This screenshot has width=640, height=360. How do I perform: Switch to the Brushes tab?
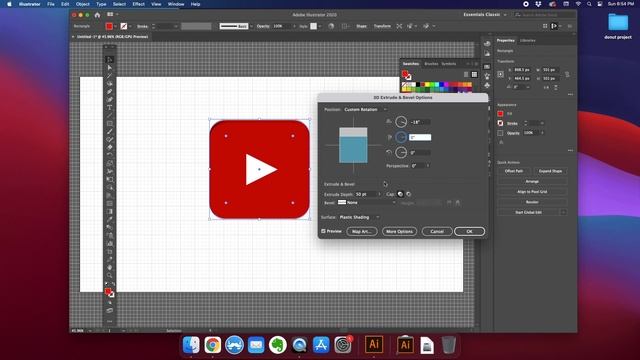point(431,64)
